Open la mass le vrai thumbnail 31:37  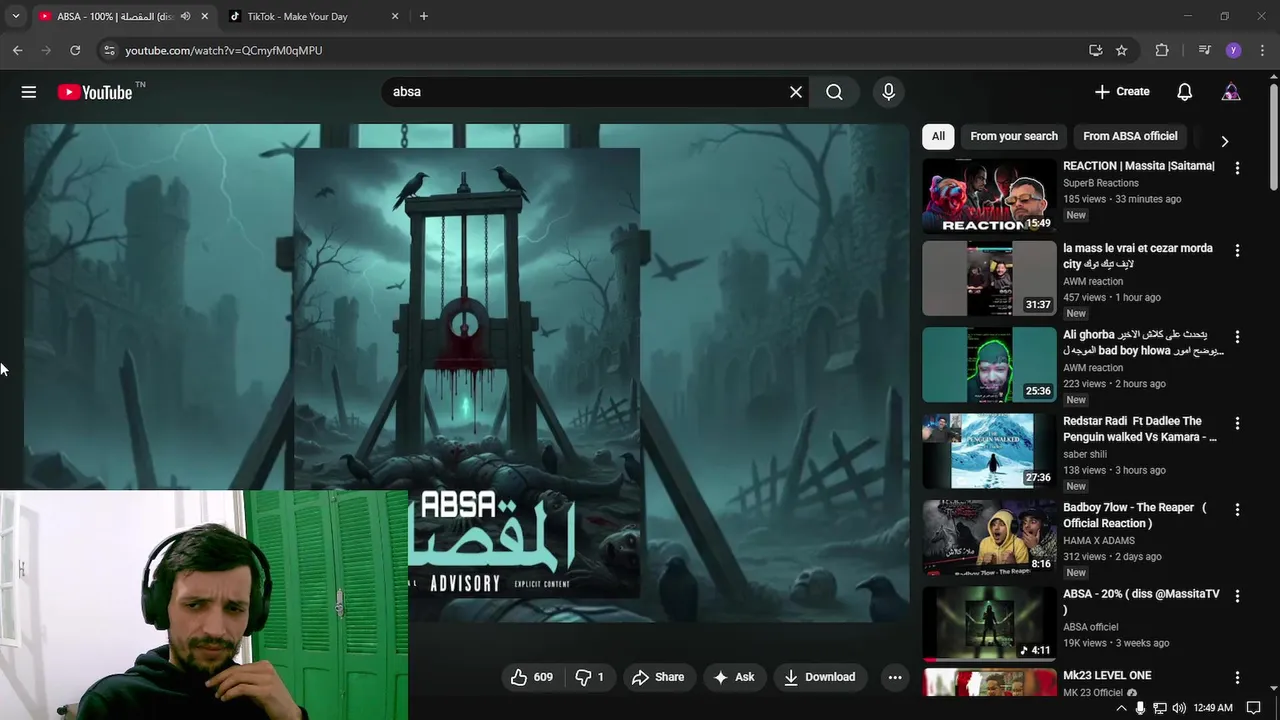tap(989, 278)
